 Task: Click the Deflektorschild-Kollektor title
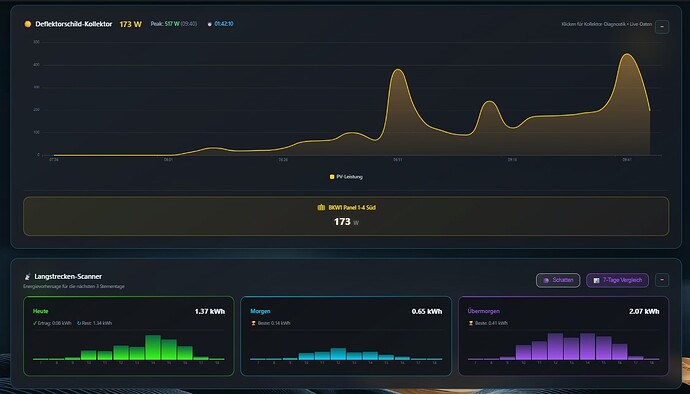[73, 24]
